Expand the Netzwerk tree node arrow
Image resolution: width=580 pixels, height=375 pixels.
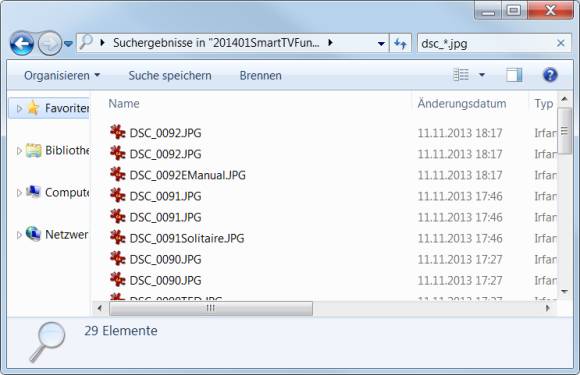(19, 235)
